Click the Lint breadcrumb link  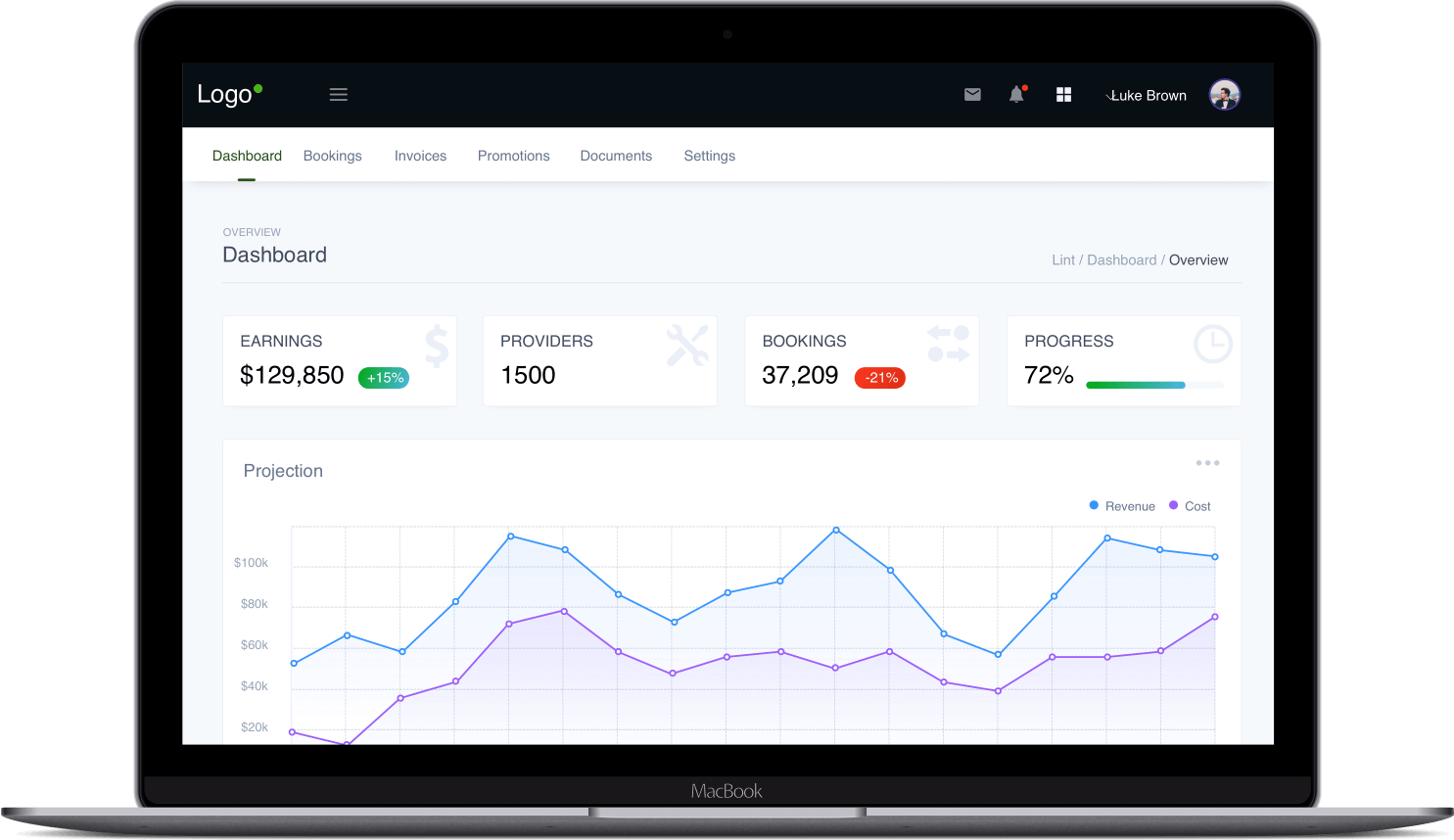1062,260
